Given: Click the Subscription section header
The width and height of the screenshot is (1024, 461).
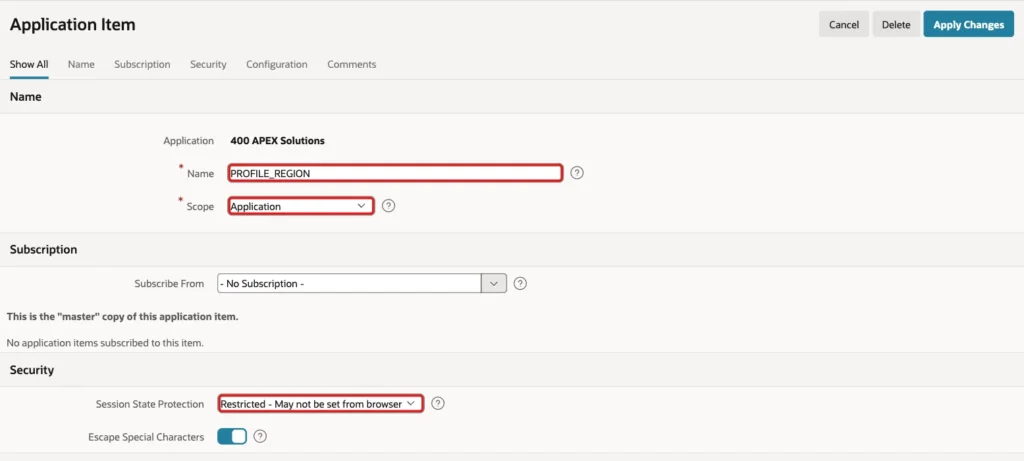Looking at the screenshot, I should (x=44, y=249).
